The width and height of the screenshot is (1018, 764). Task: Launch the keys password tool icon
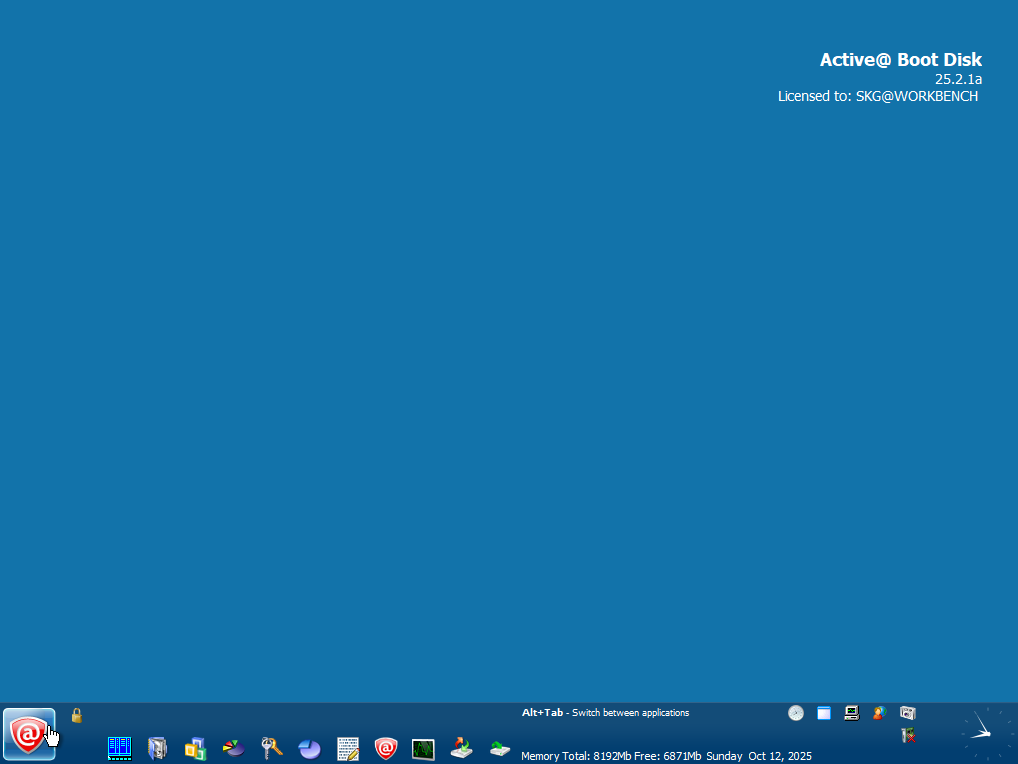tap(271, 747)
